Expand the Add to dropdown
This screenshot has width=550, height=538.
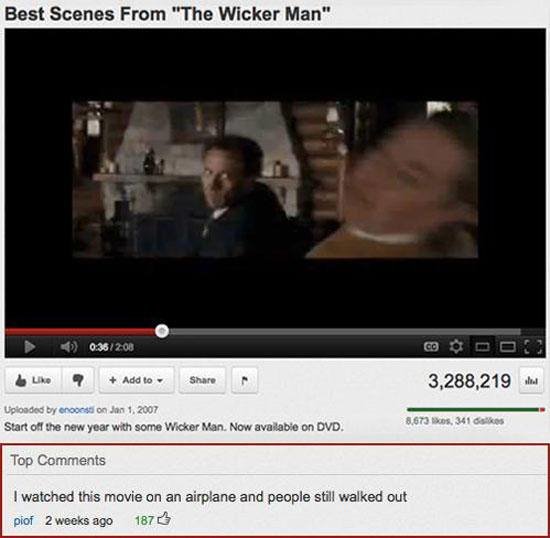pos(136,380)
